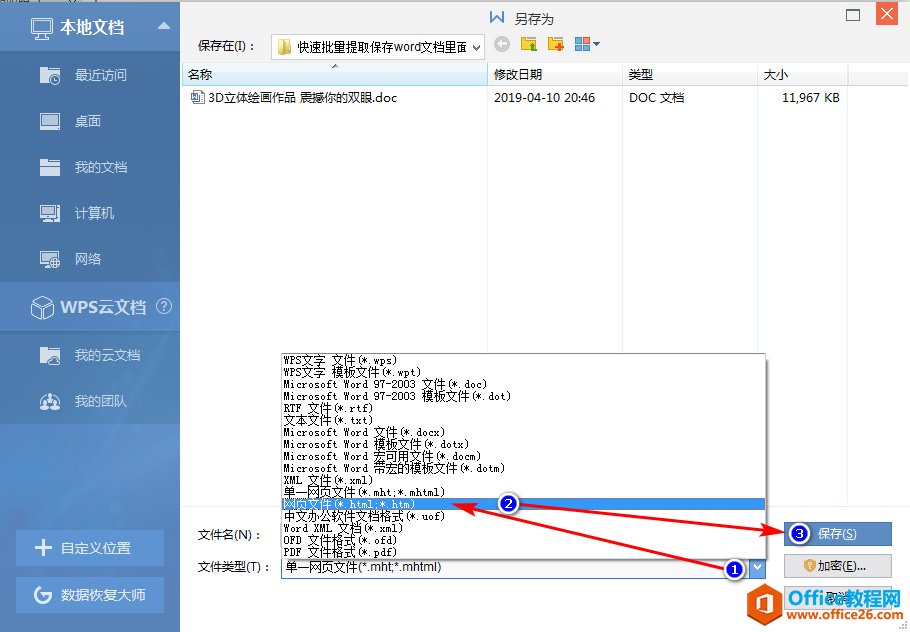Choose WPS文字 模板文件(*.wpt) format
The height and width of the screenshot is (632, 910).
tap(523, 372)
